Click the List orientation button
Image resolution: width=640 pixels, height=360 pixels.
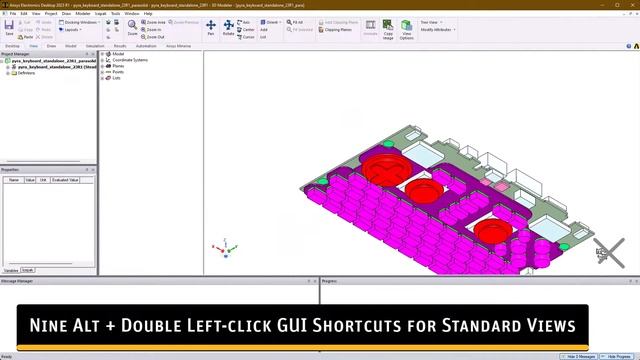coord(263,37)
